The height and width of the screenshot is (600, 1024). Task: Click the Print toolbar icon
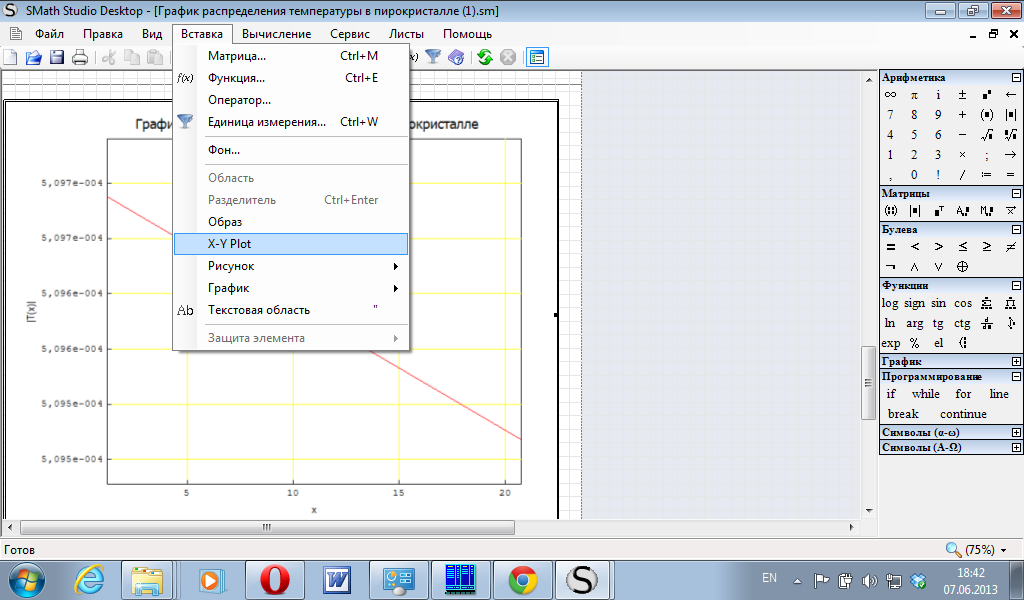click(80, 57)
